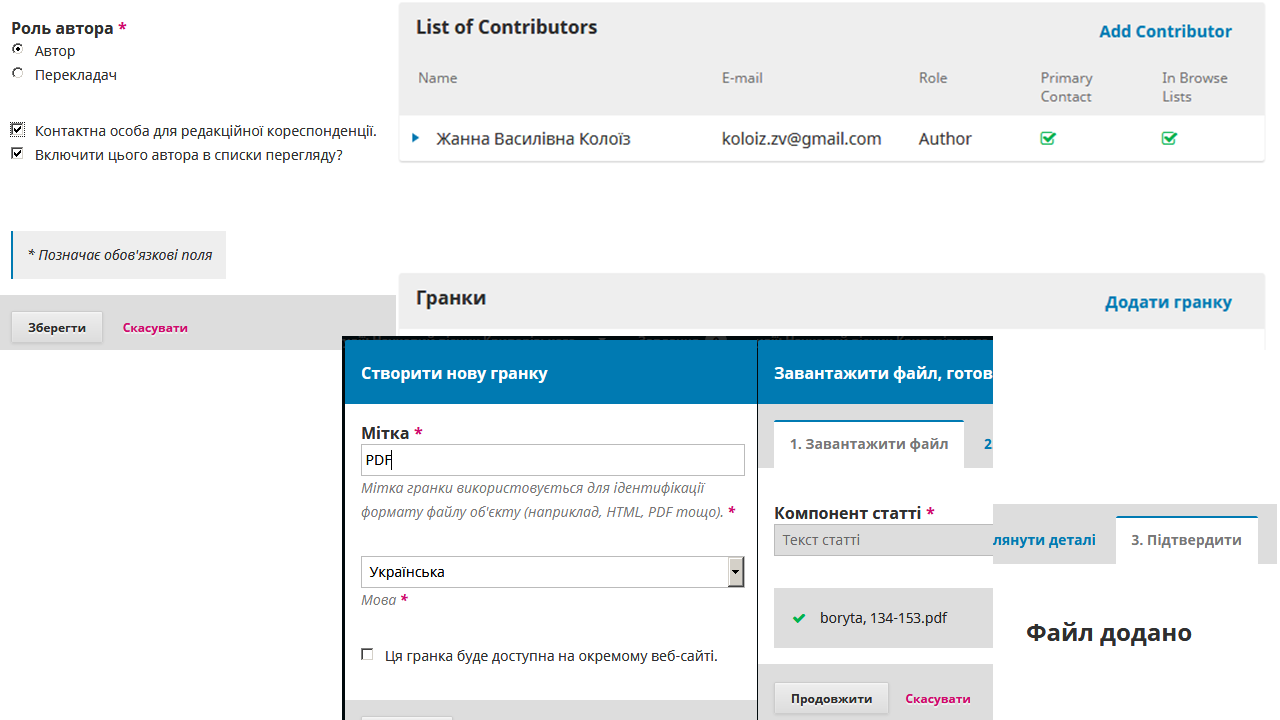Click the Primary Contact green check icon
This screenshot has height=720, width=1280.
click(1048, 139)
